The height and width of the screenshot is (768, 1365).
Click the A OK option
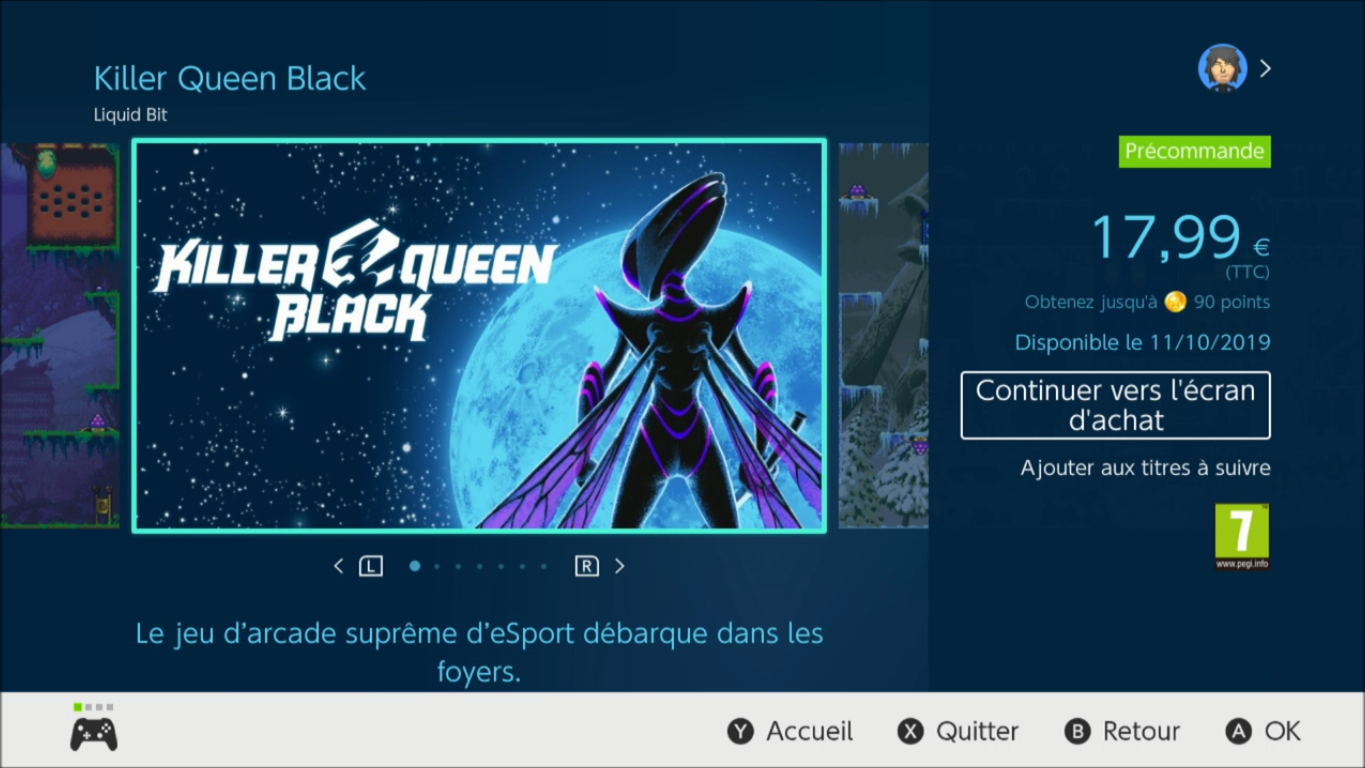1263,731
